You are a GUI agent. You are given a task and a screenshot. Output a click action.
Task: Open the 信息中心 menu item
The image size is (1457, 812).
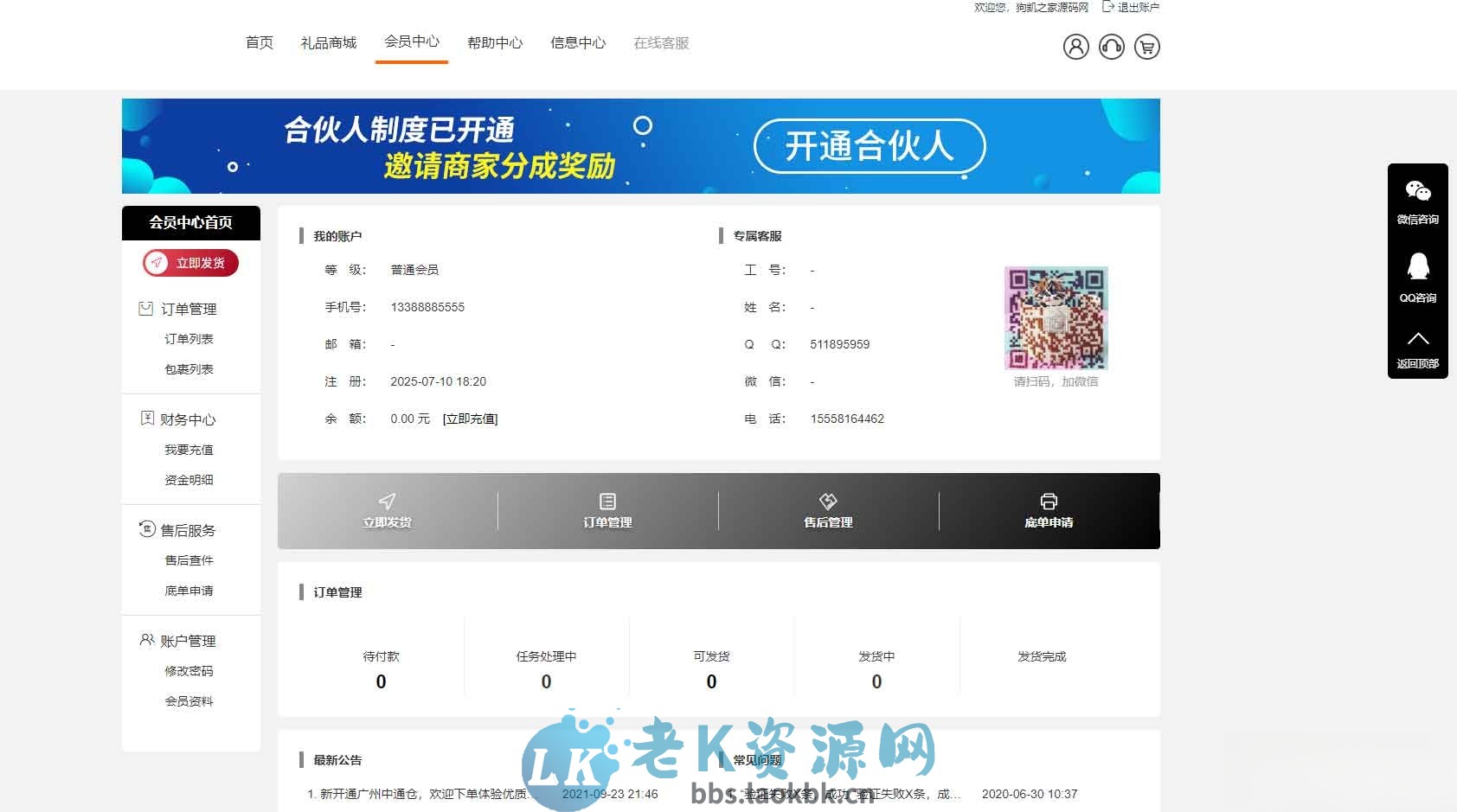pyautogui.click(x=577, y=42)
